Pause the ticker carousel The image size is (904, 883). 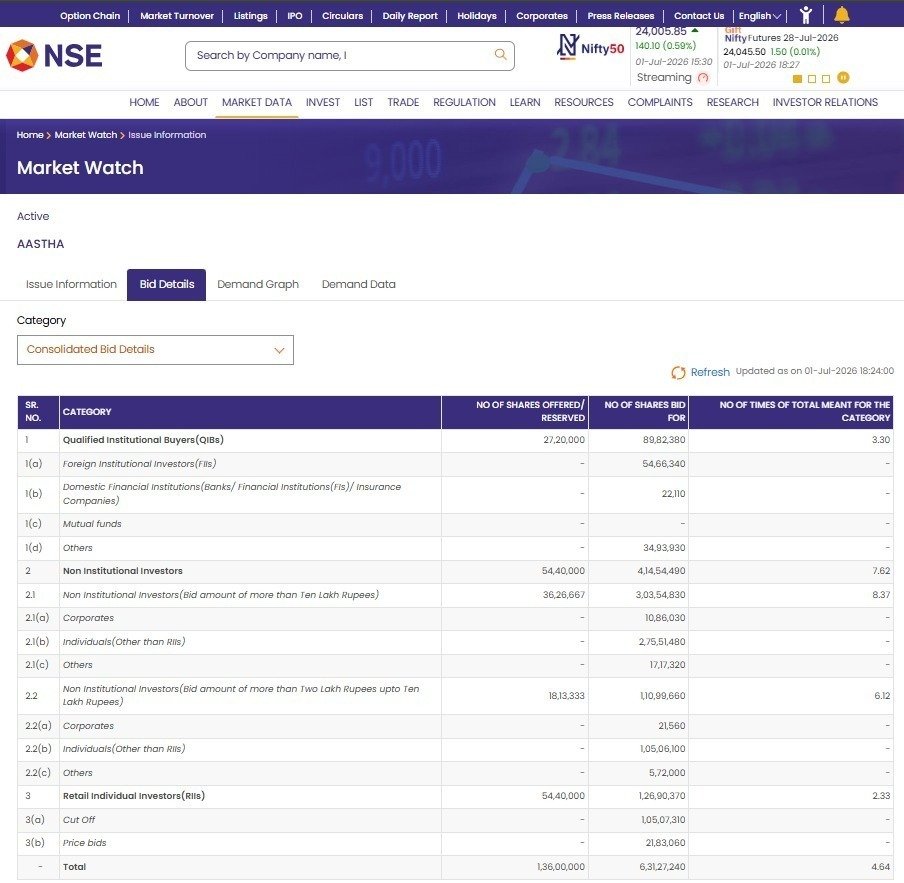[x=843, y=77]
